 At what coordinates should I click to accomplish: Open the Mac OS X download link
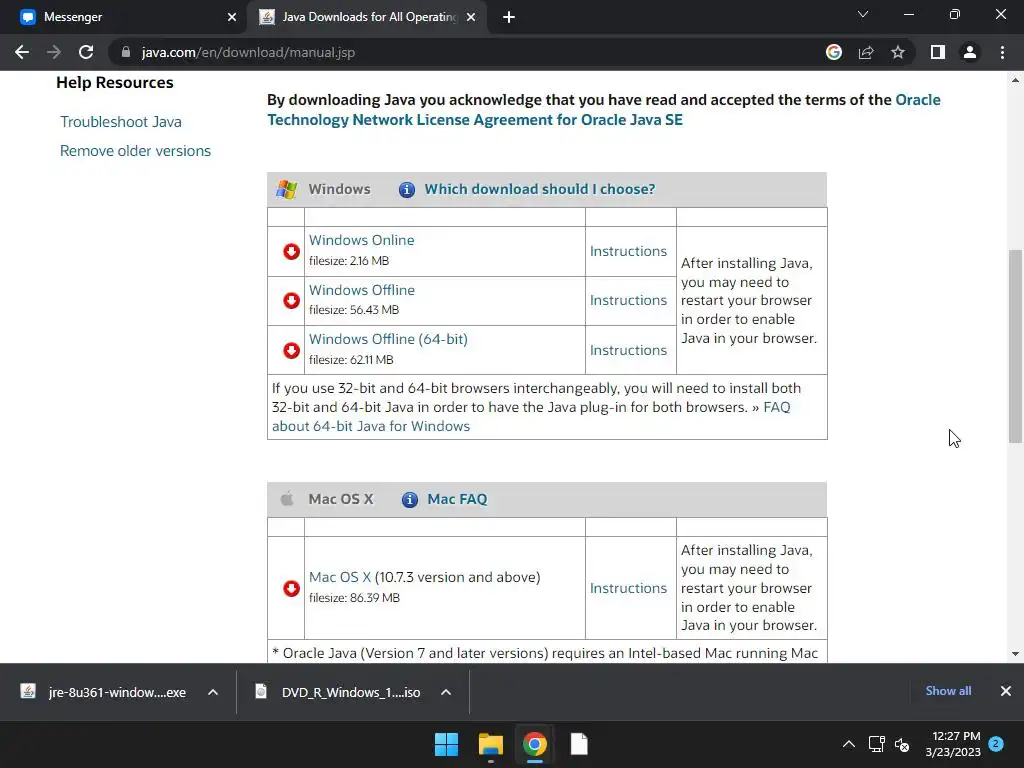click(x=340, y=577)
